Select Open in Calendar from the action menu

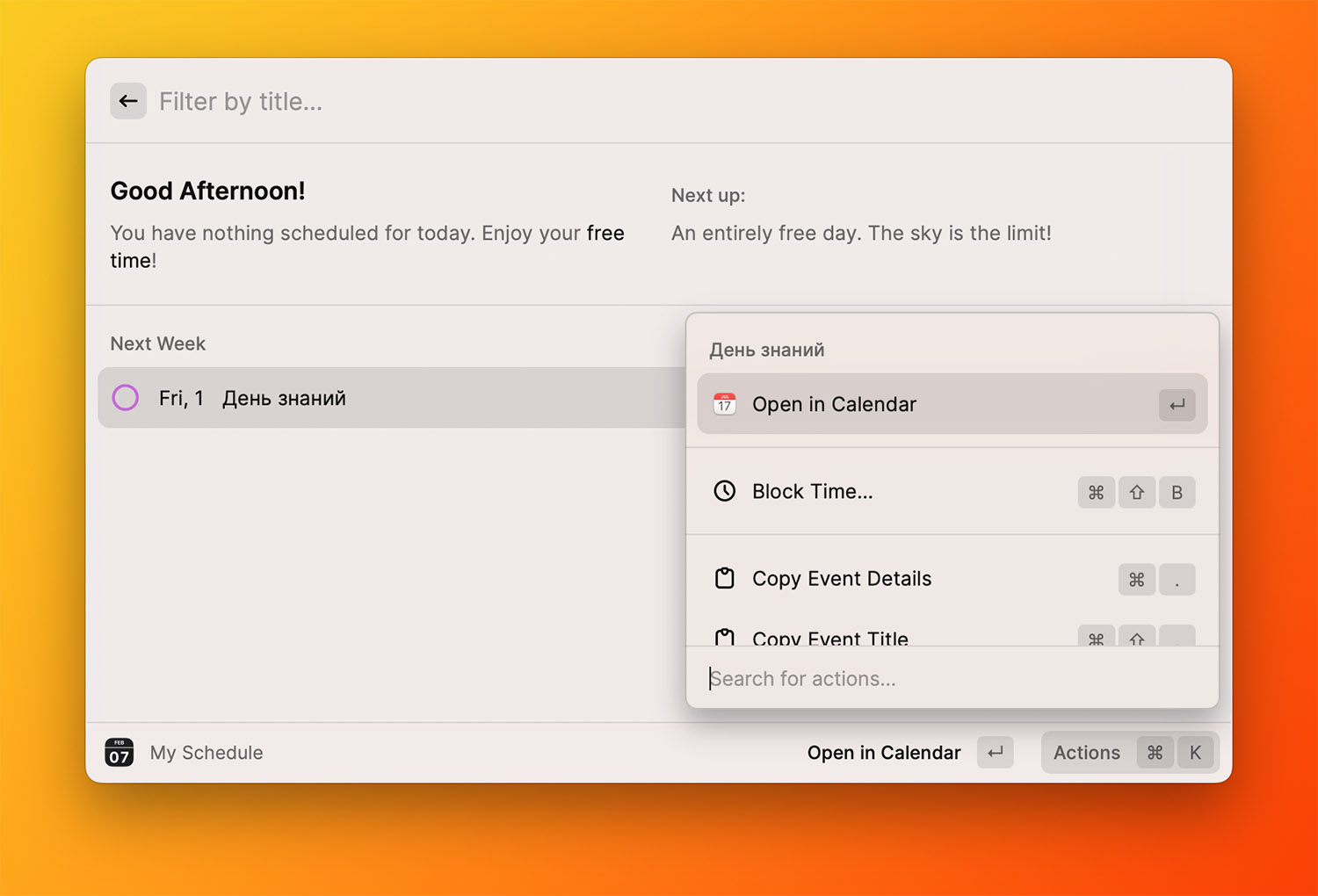834,404
